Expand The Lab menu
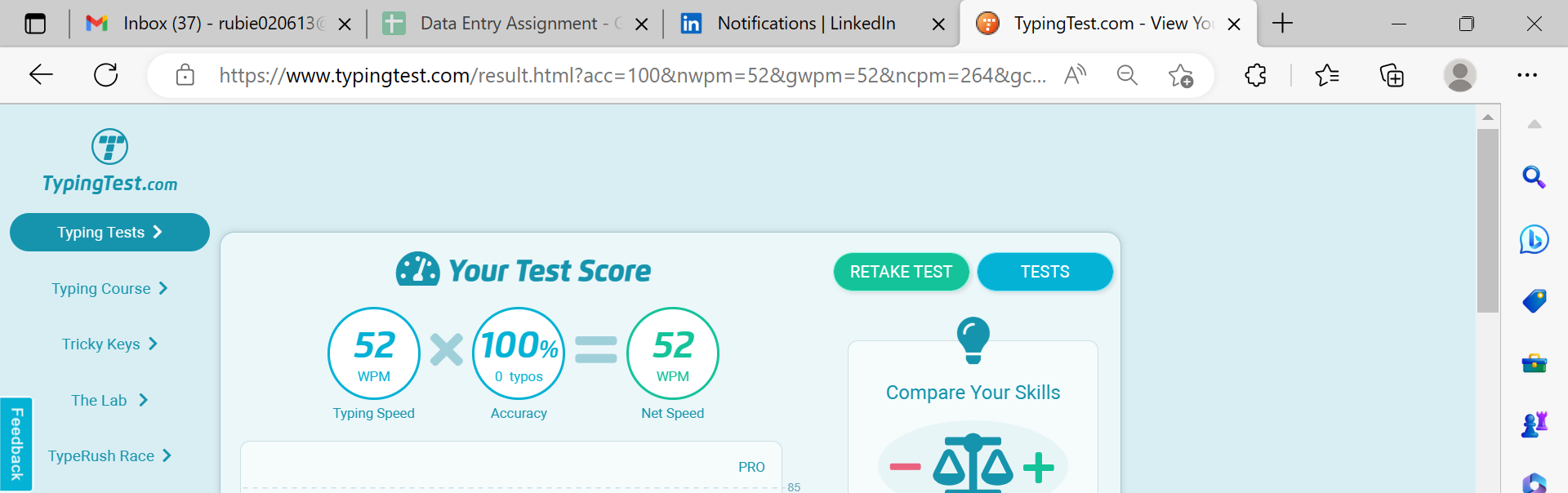The height and width of the screenshot is (493, 1568). pos(109,400)
